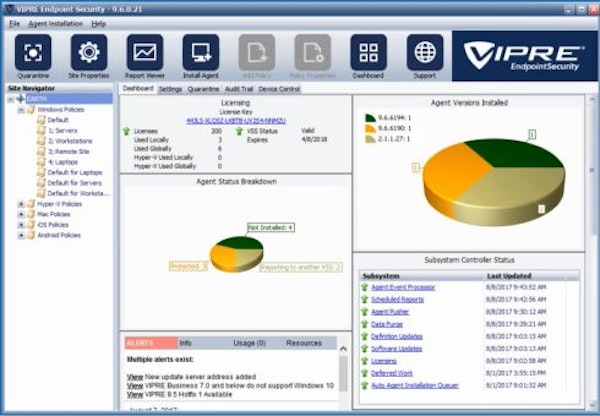Viewport: 600px width, 416px height.
Task: Switch to the Device Control tab
Action: tap(279, 89)
